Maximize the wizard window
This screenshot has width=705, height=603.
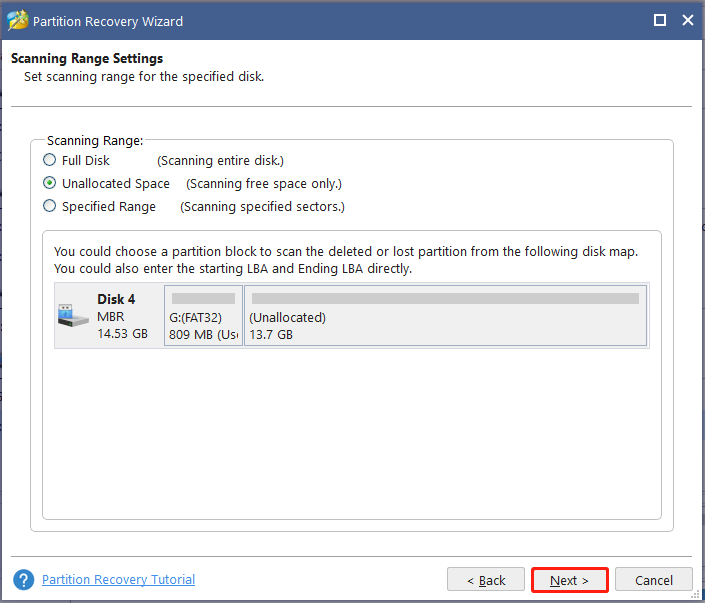tap(660, 20)
